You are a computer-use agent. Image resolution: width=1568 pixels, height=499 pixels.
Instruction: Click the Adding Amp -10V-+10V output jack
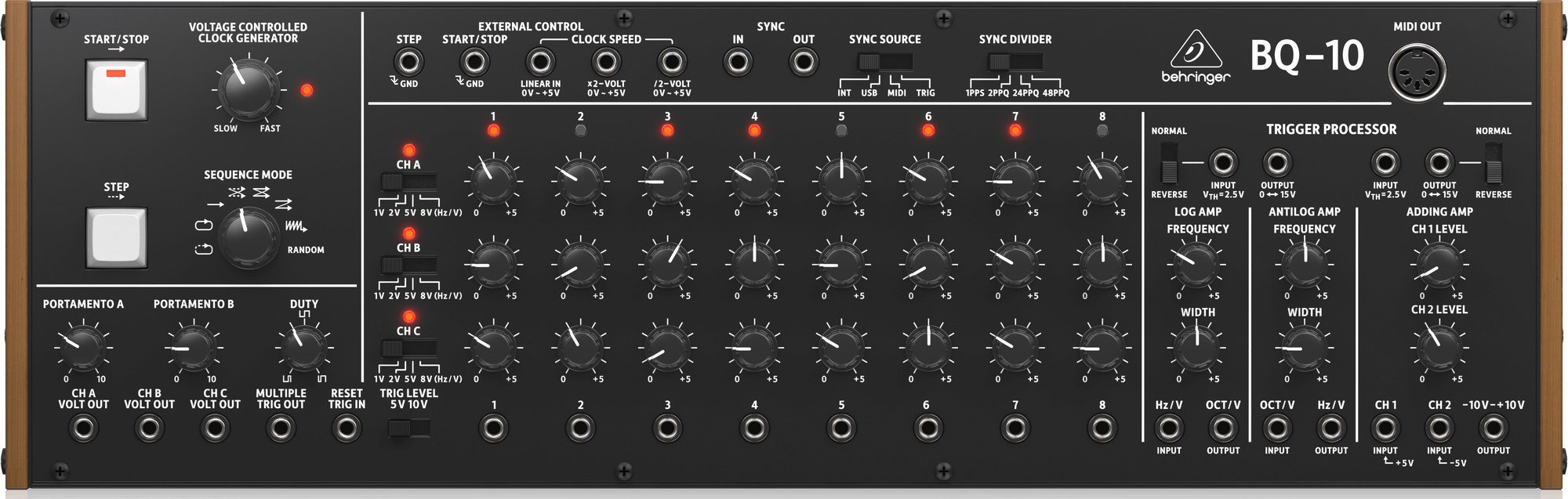pyautogui.click(x=1493, y=428)
